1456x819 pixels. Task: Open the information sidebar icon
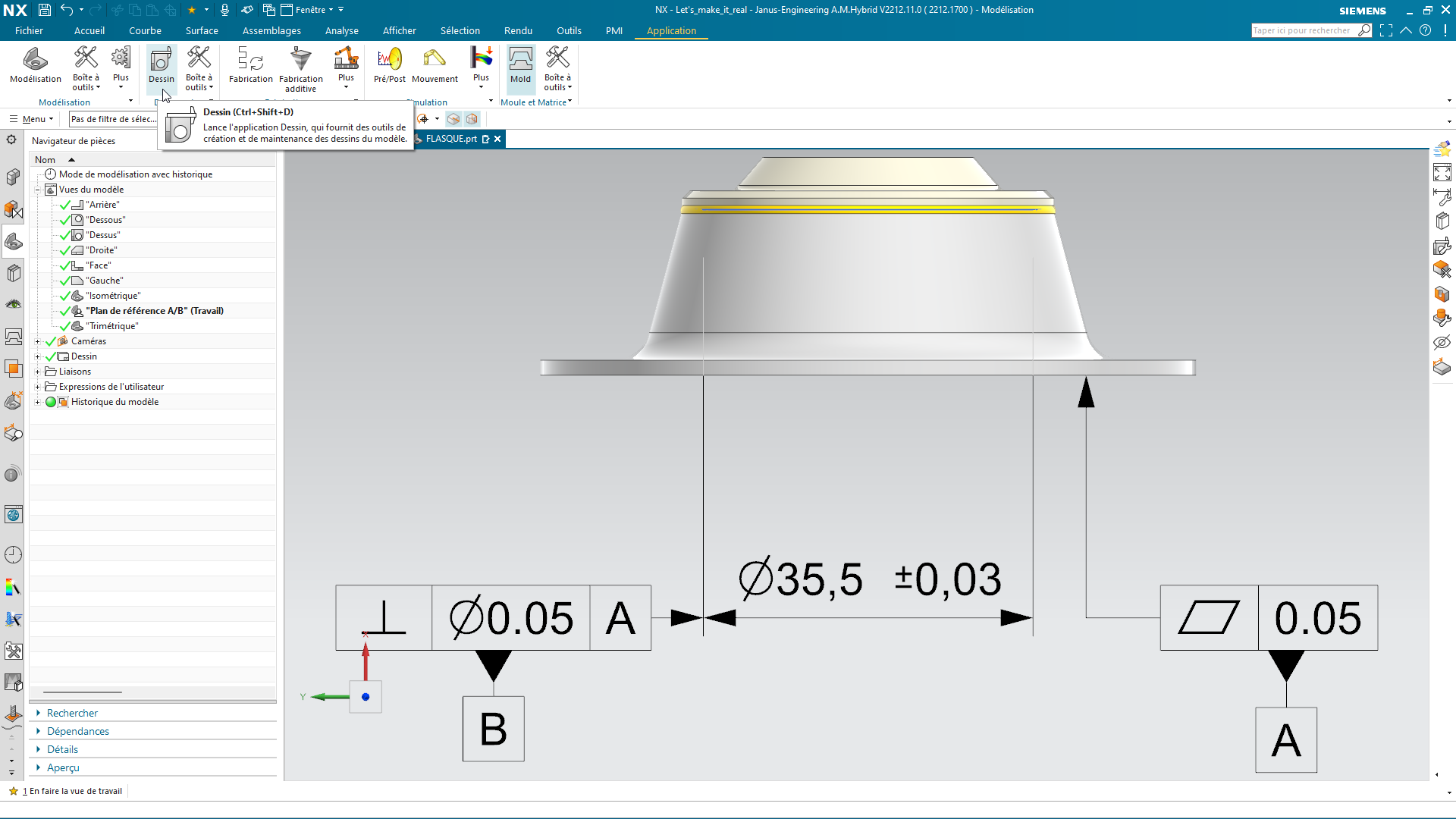pyautogui.click(x=13, y=475)
